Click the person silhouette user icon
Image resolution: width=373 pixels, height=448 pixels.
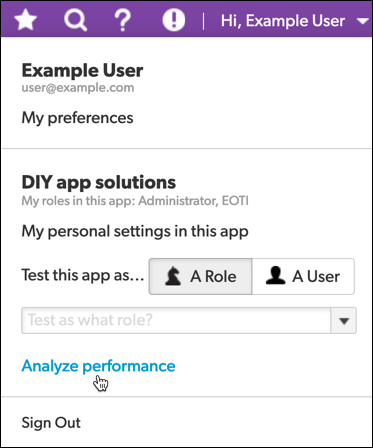(x=275, y=276)
